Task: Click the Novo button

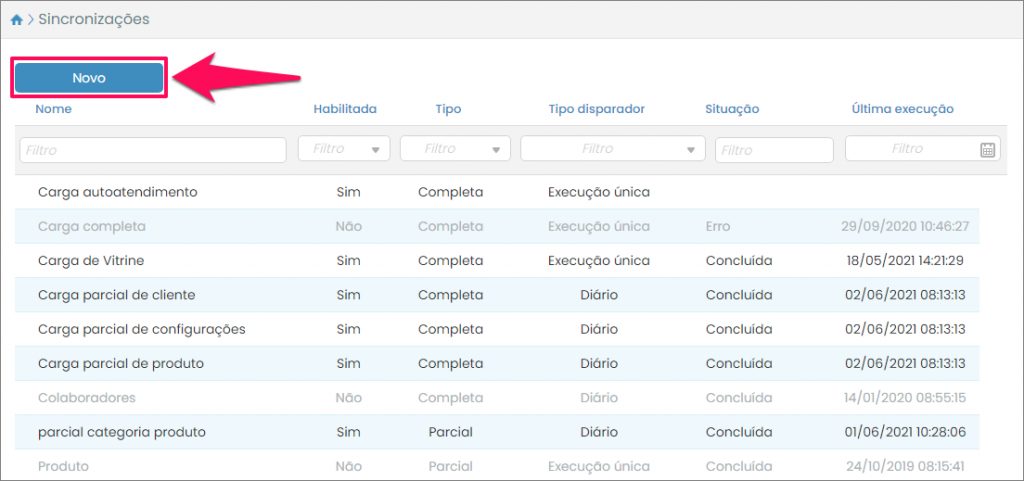Action: click(x=89, y=78)
